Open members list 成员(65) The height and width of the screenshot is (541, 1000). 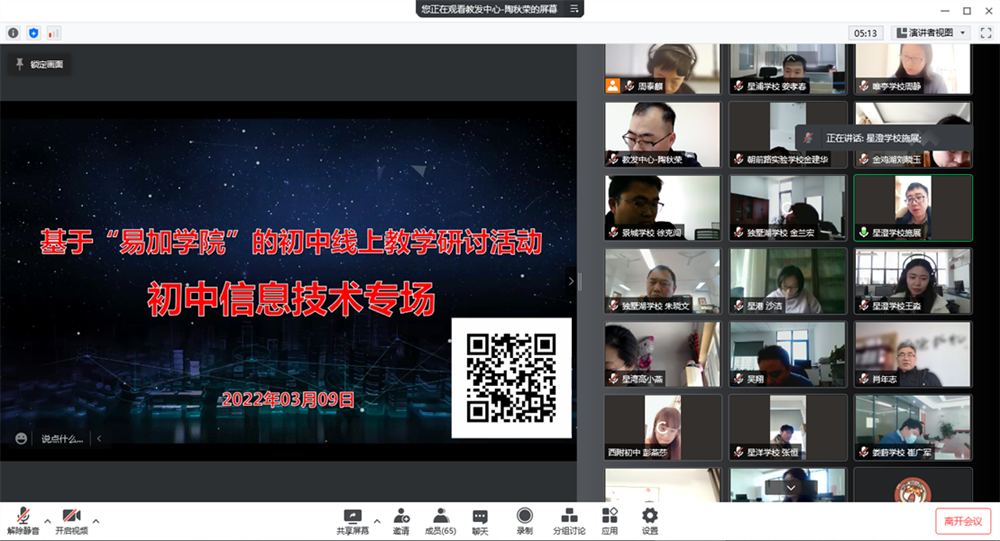[440, 521]
